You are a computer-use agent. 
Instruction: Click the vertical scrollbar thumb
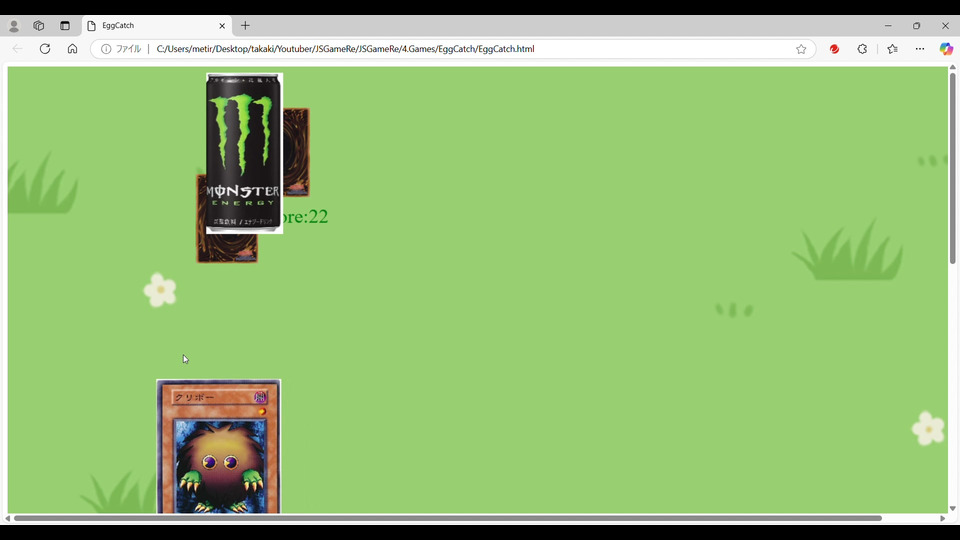pyautogui.click(x=953, y=168)
